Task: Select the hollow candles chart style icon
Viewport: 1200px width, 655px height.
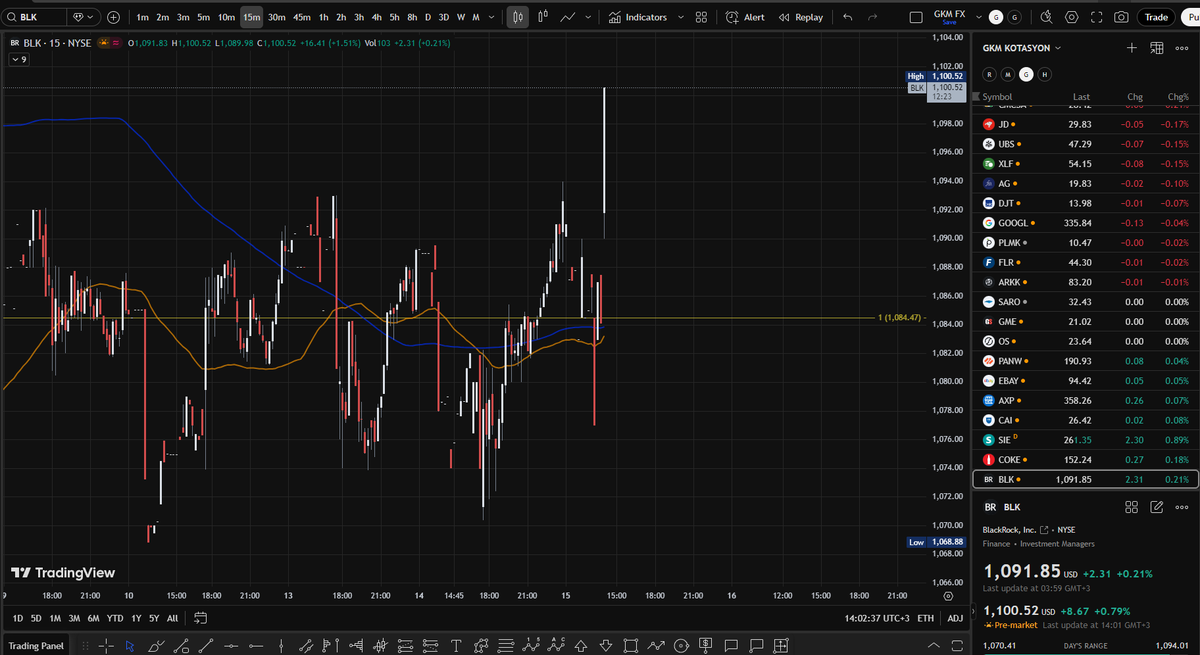Action: (x=543, y=17)
